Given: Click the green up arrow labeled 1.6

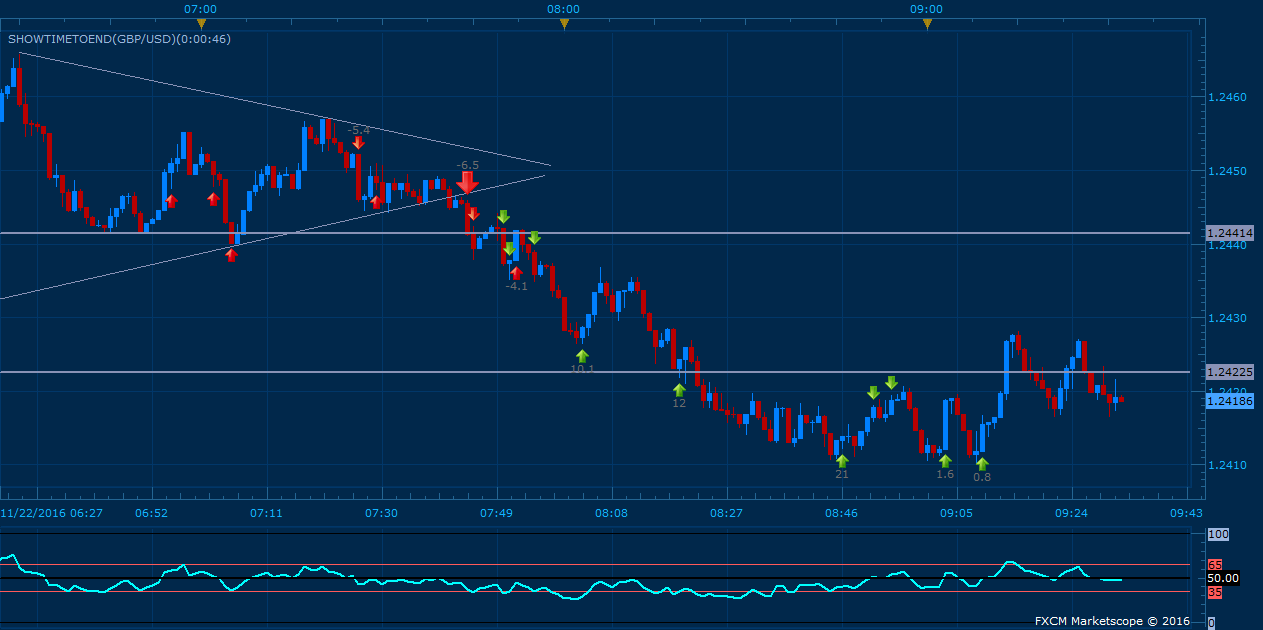Looking at the screenshot, I should (945, 461).
